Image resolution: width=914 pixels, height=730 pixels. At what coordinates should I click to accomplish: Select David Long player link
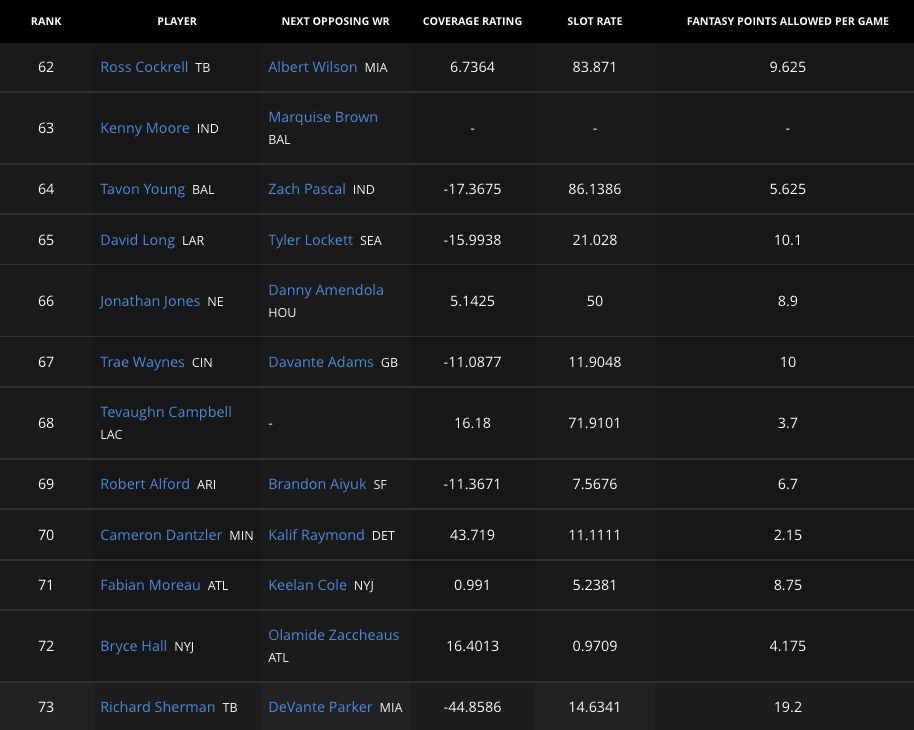tap(137, 240)
